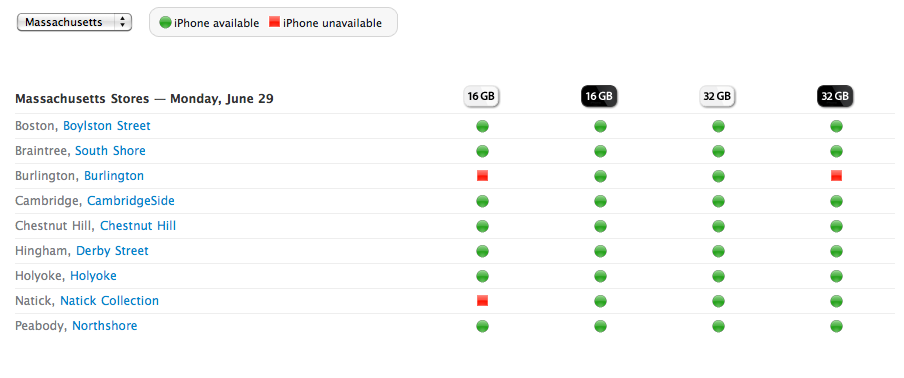Open the Natick Collection store link

click(x=110, y=301)
